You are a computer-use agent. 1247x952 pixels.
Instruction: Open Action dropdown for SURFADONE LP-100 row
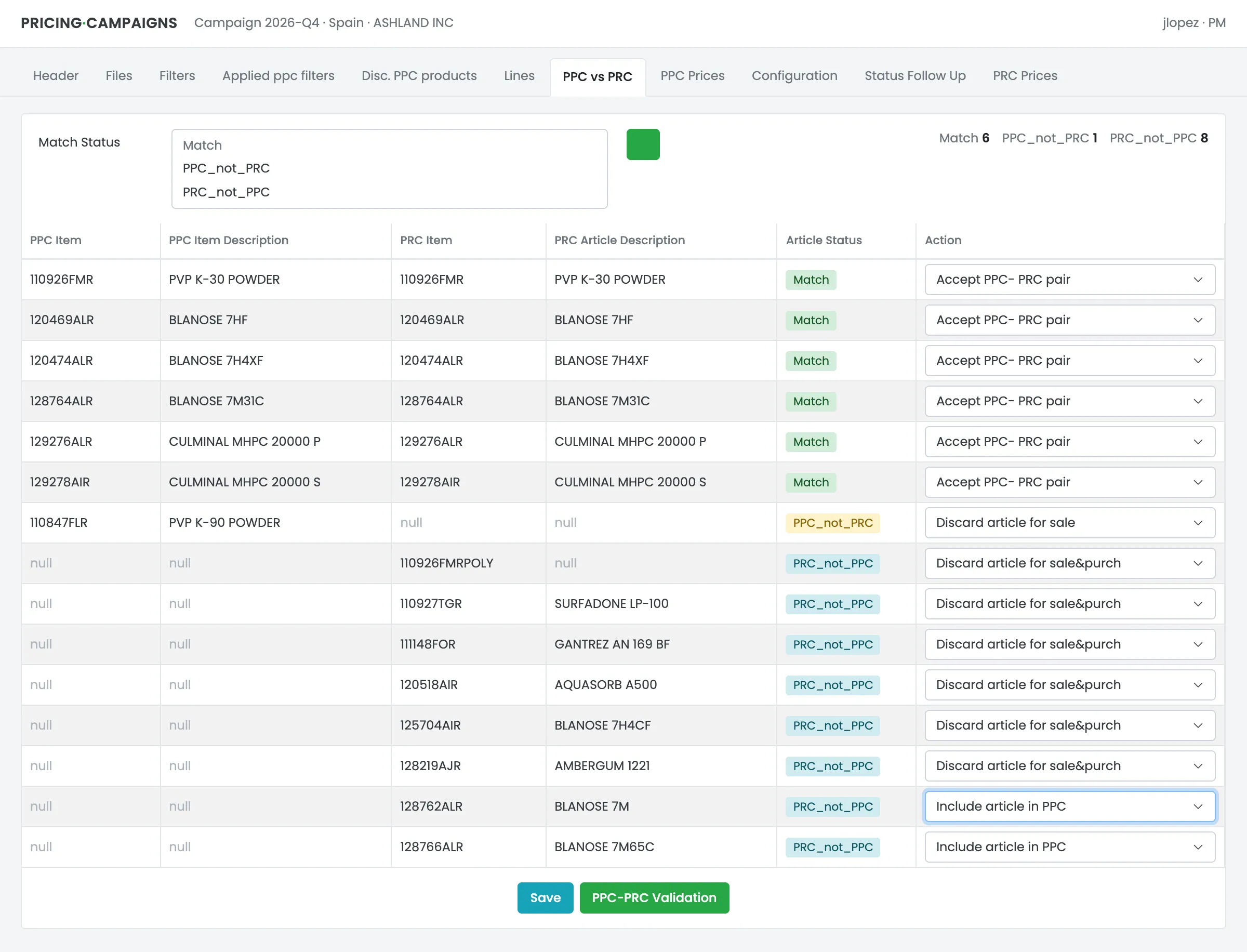pos(1070,604)
